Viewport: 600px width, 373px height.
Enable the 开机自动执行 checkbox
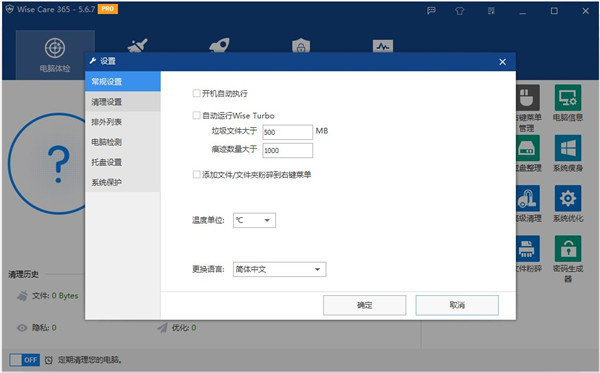click(x=196, y=93)
